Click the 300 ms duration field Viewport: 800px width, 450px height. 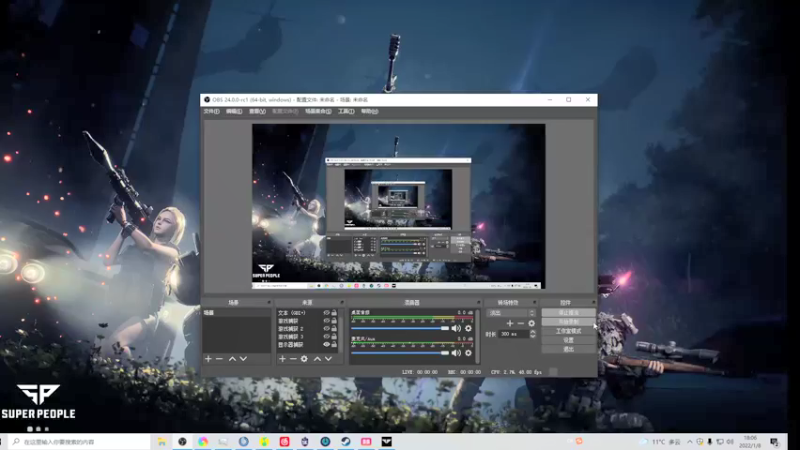(514, 334)
